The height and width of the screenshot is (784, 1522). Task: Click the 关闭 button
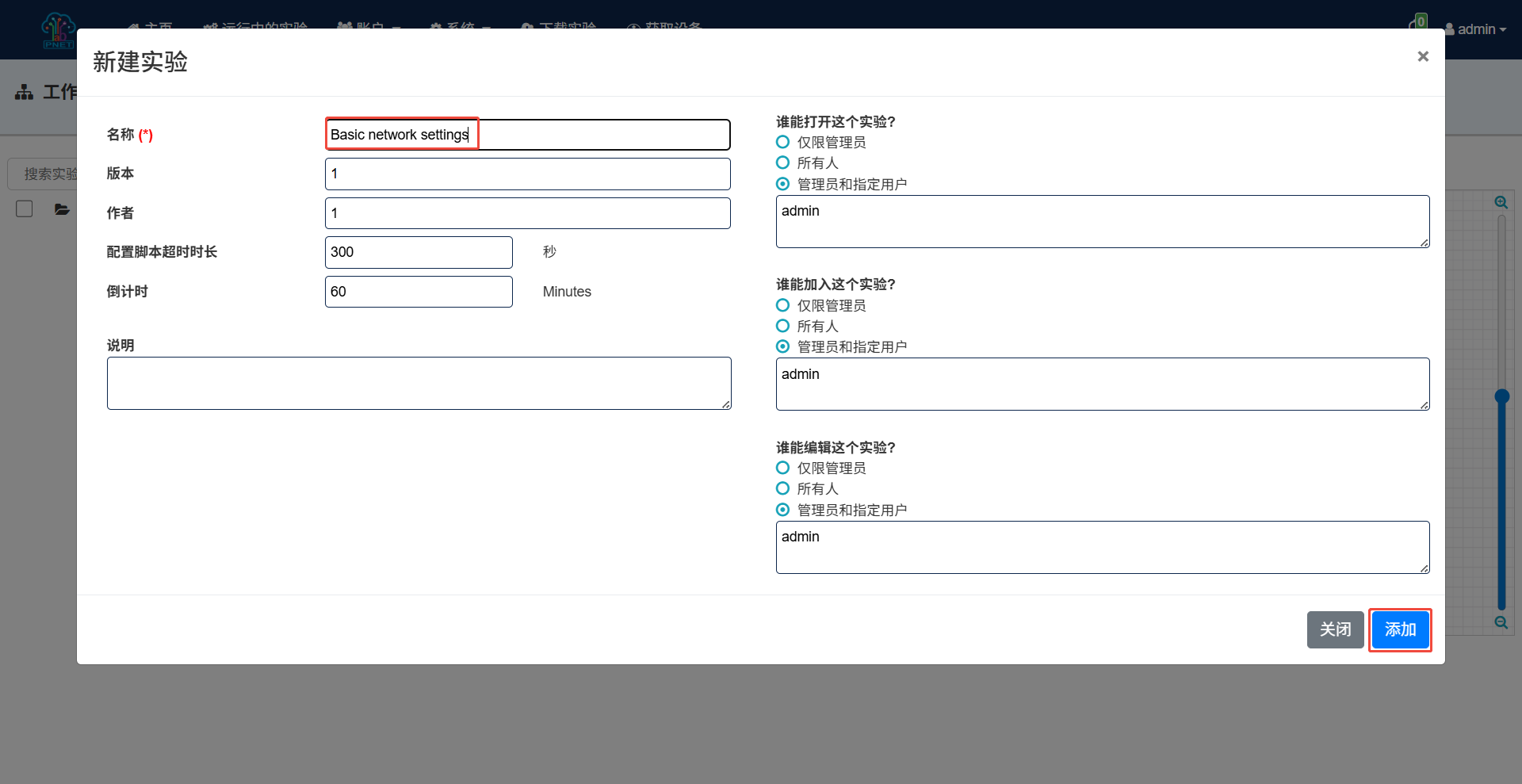click(1335, 629)
